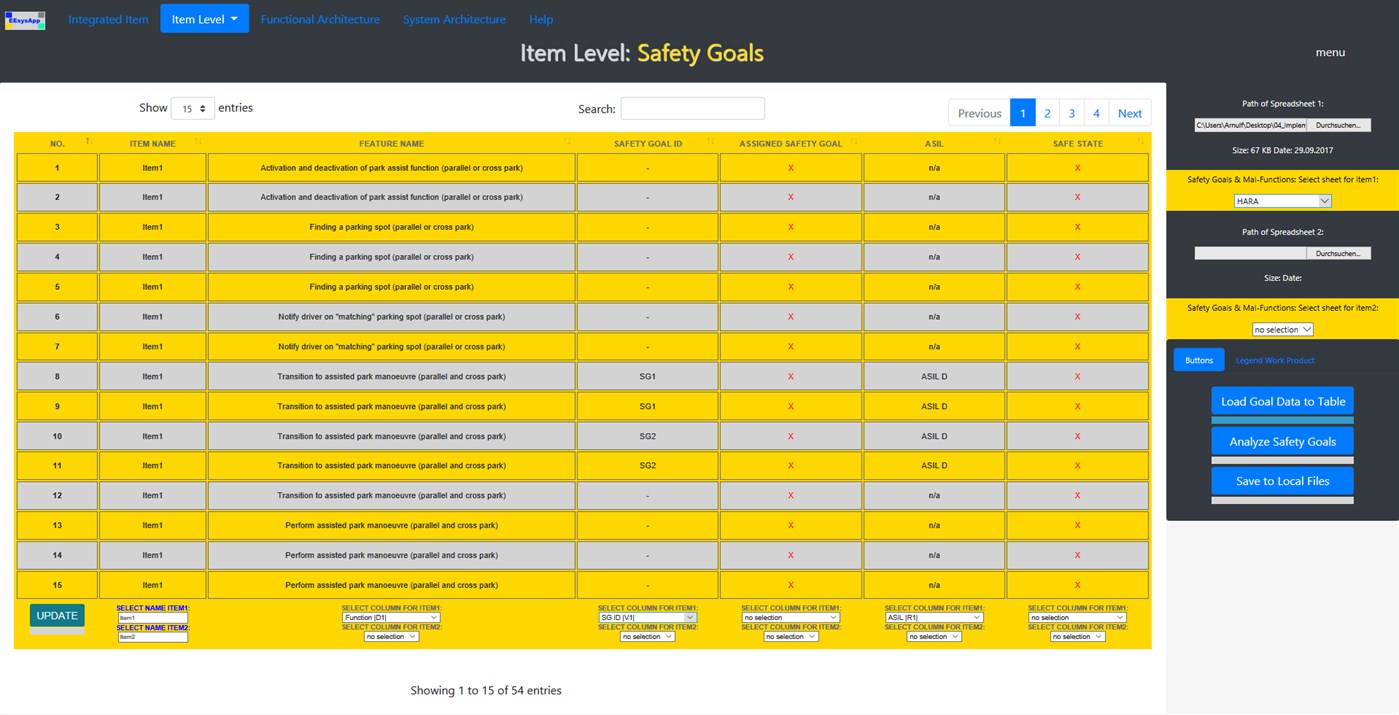
Task: Sort the table by the NO. column icon
Action: (x=84, y=143)
